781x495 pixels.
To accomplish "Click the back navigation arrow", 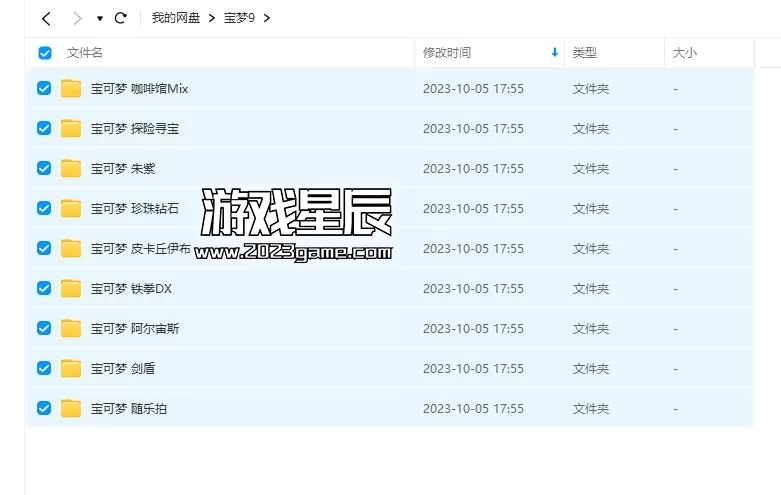I will click(x=46, y=18).
